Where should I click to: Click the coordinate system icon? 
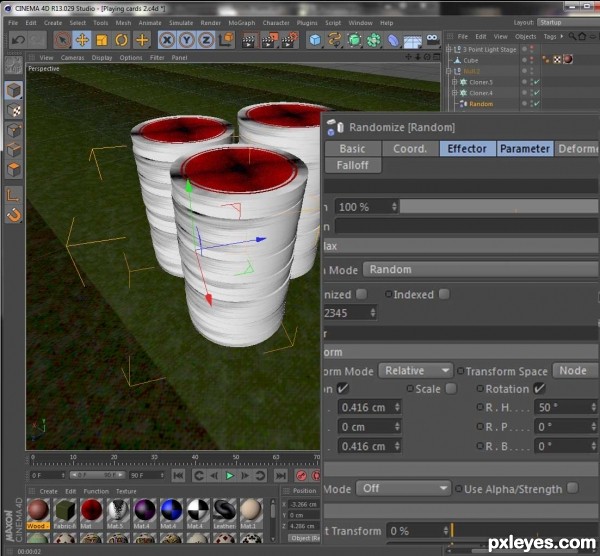(226, 40)
